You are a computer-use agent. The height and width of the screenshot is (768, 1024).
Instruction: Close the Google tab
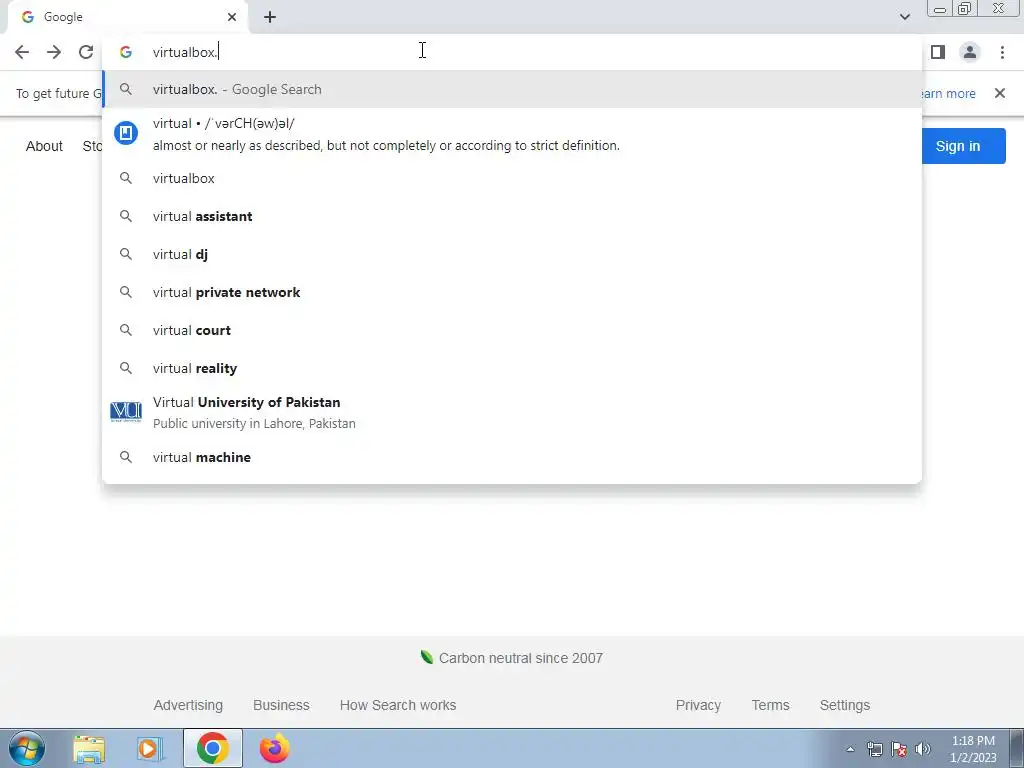[x=232, y=17]
